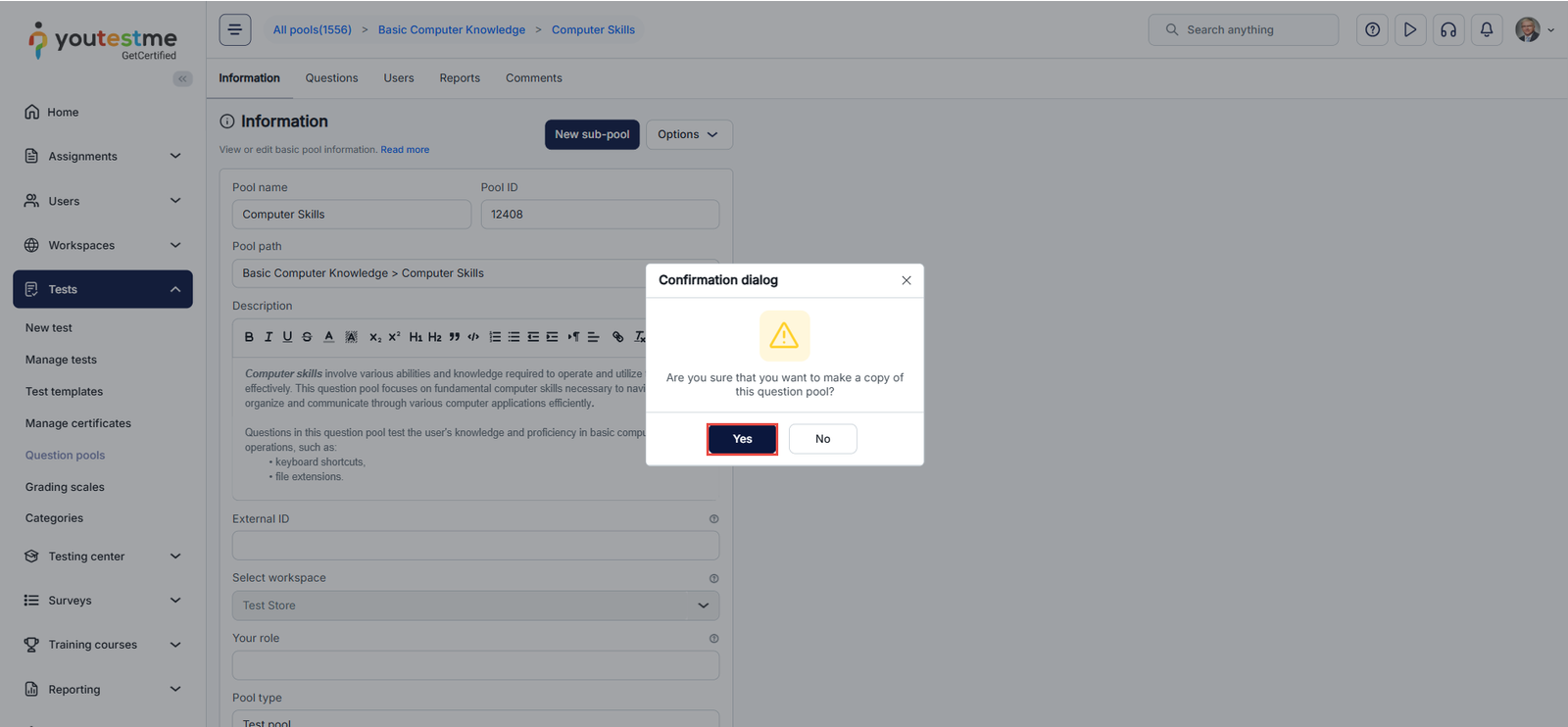Close the Confirmation dialog with X
The image size is (1568, 727).
pos(906,280)
